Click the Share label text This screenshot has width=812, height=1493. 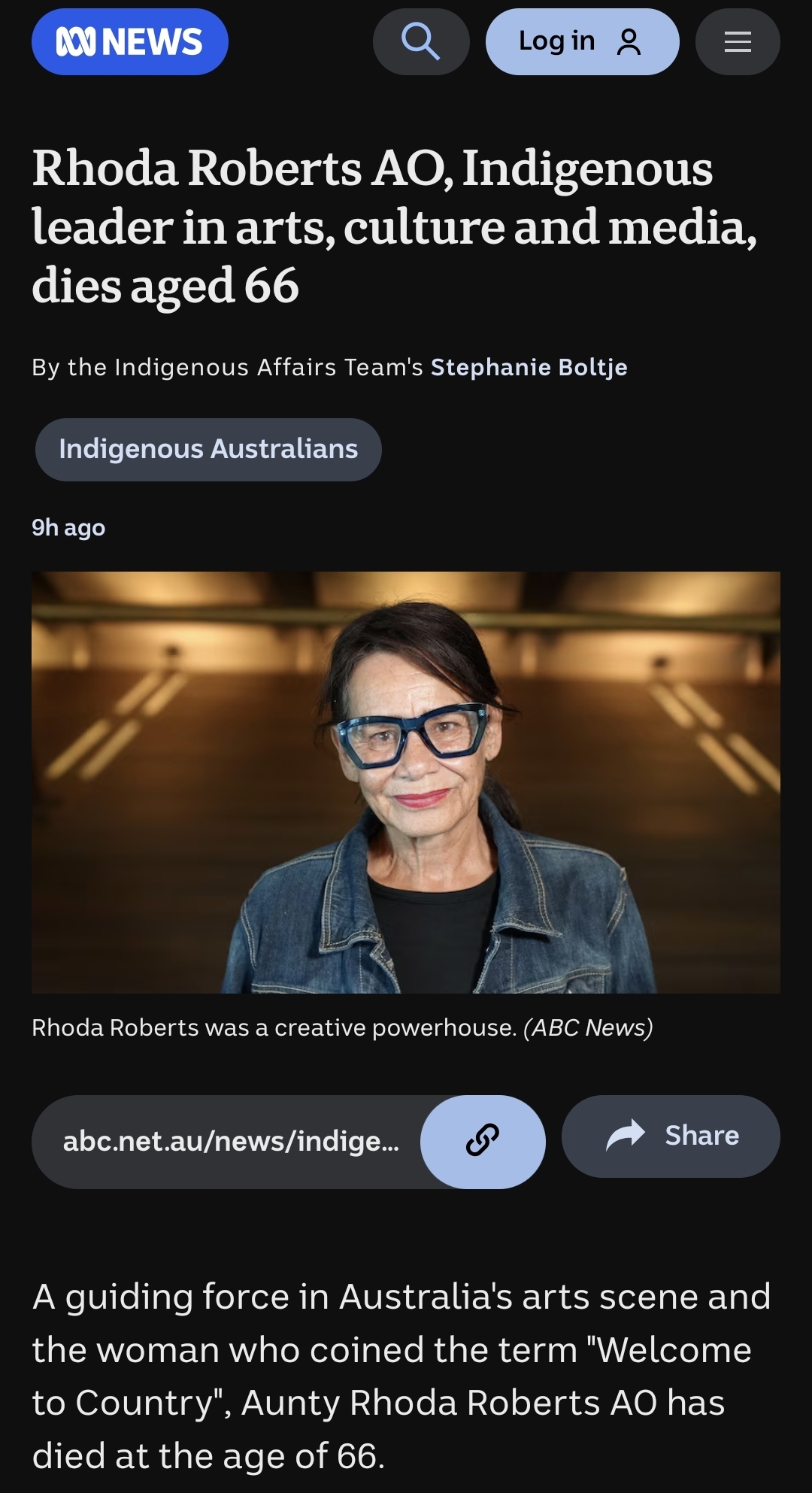click(702, 1136)
